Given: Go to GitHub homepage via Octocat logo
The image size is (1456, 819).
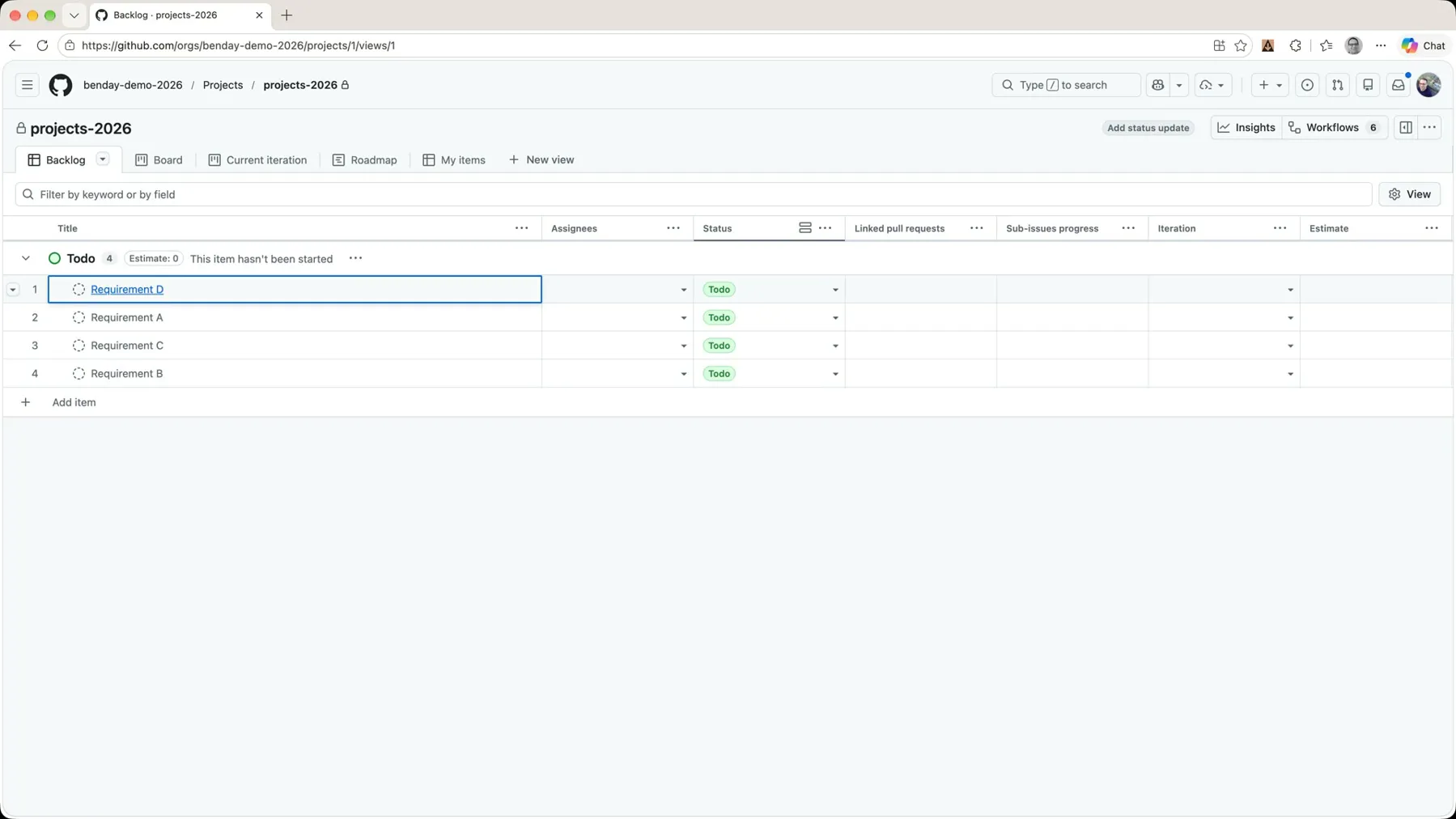Looking at the screenshot, I should (x=61, y=85).
